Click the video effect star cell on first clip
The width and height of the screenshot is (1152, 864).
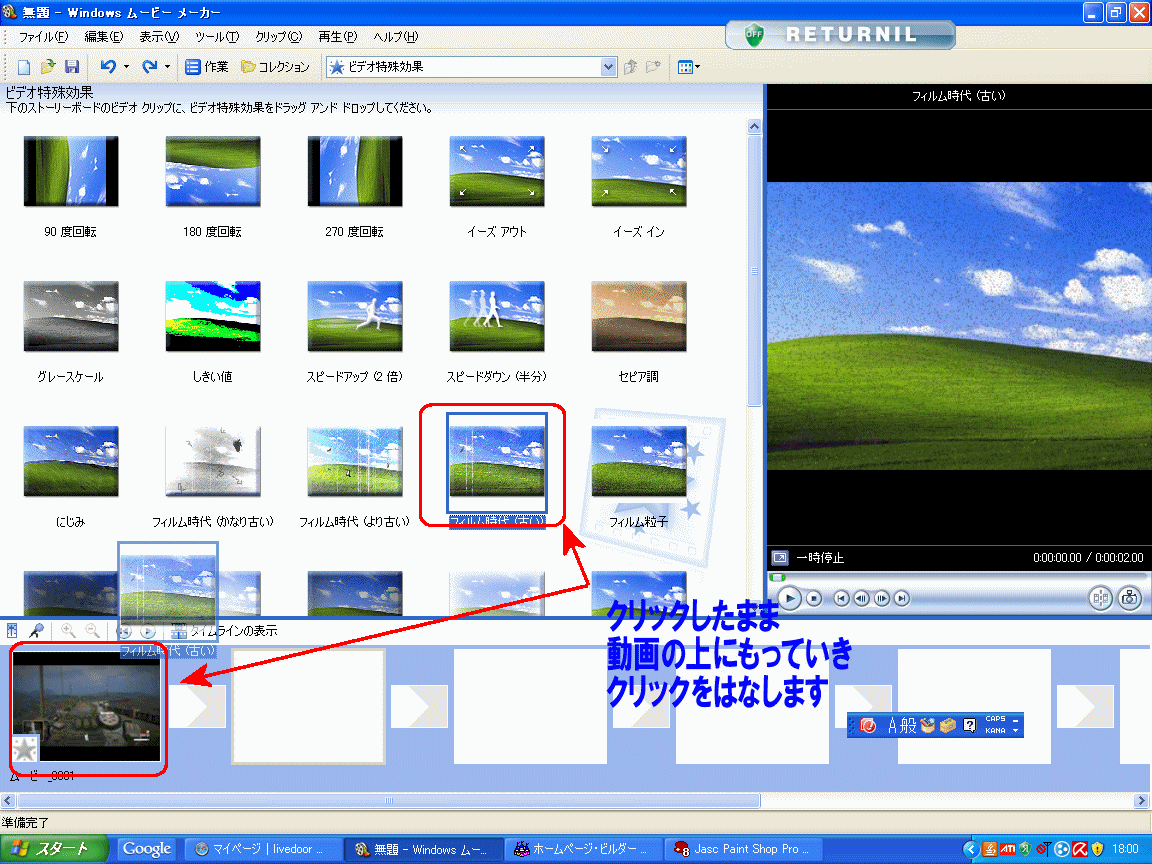pos(25,749)
